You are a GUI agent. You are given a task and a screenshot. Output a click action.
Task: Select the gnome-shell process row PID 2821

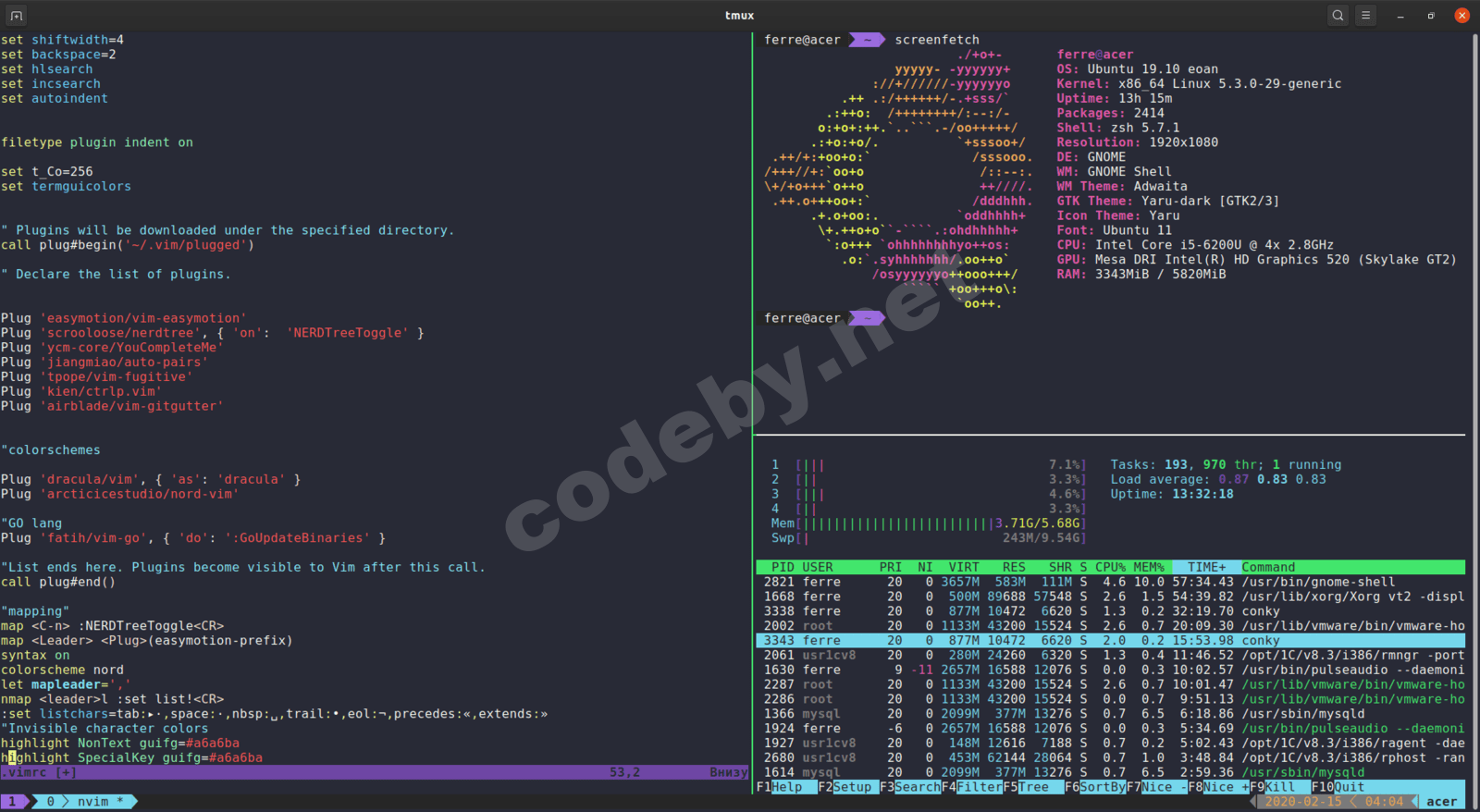point(1111,582)
